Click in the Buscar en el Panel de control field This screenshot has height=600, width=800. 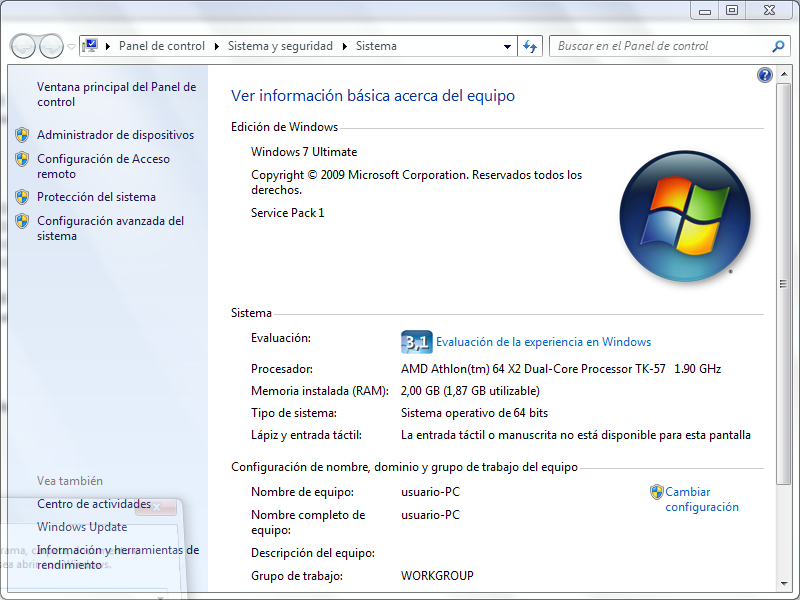tap(660, 46)
